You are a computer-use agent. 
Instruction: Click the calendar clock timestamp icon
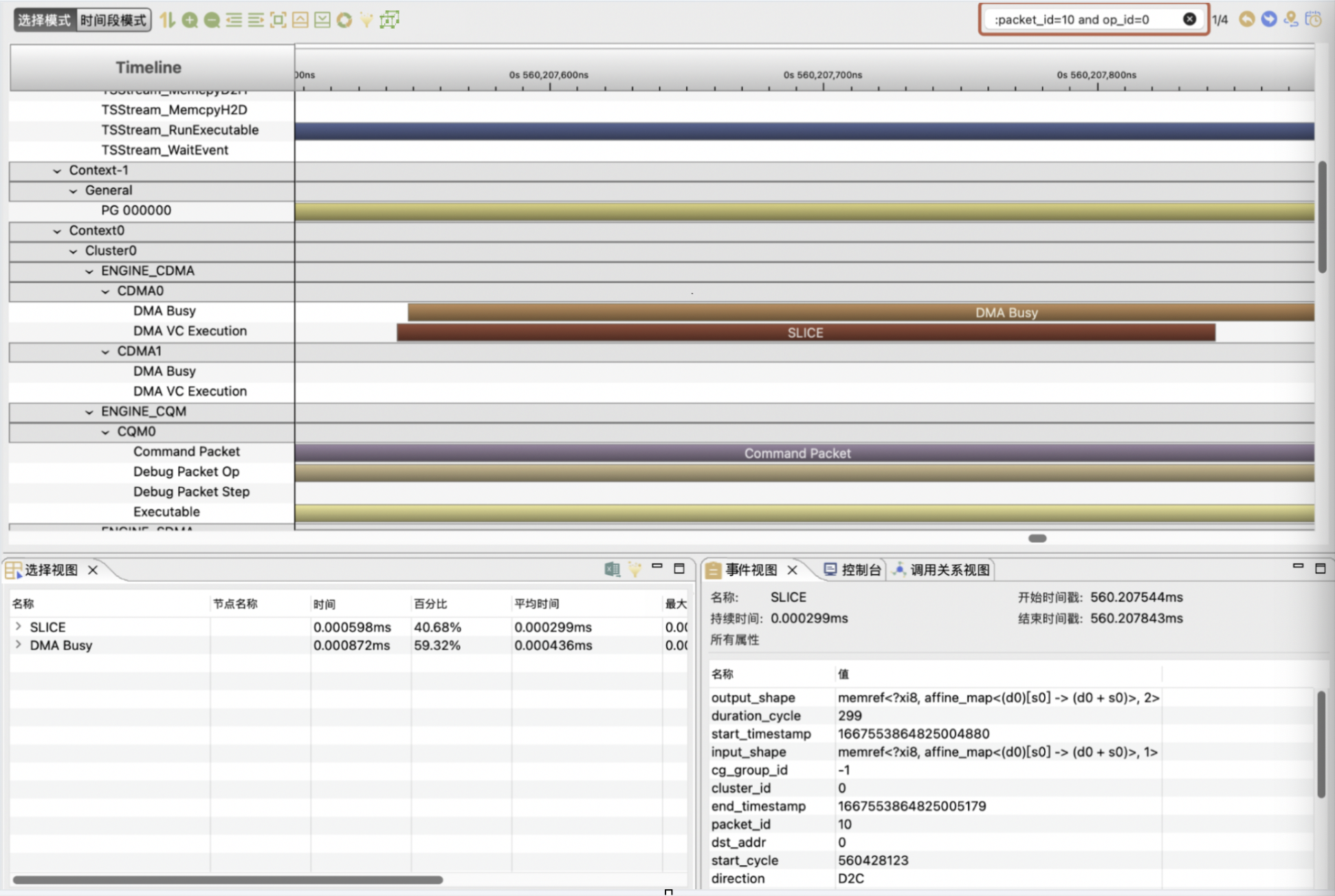tap(1314, 19)
